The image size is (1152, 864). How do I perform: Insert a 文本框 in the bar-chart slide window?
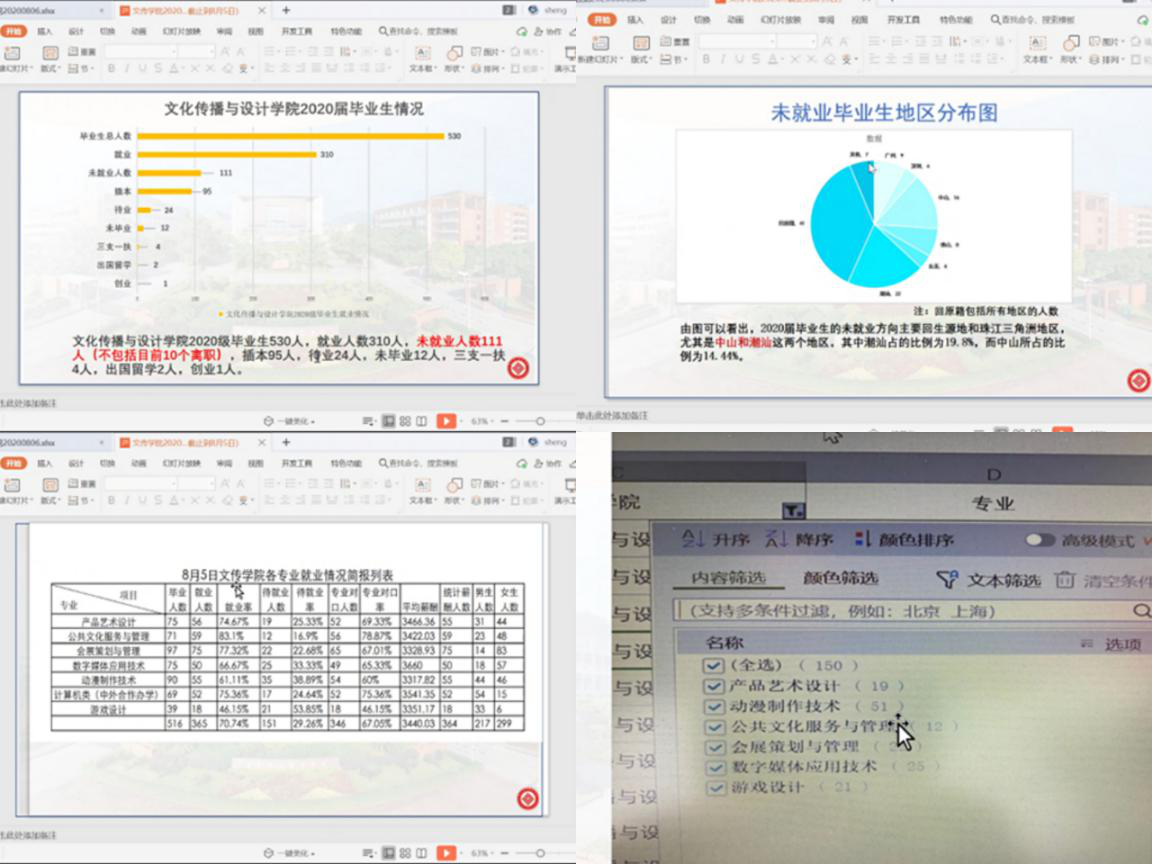[x=422, y=59]
